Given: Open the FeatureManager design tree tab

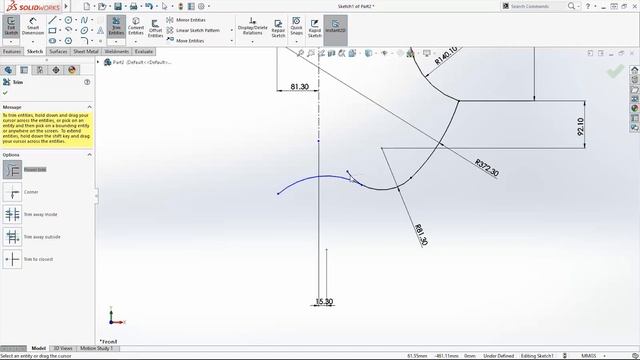Looking at the screenshot, I should (8, 70).
